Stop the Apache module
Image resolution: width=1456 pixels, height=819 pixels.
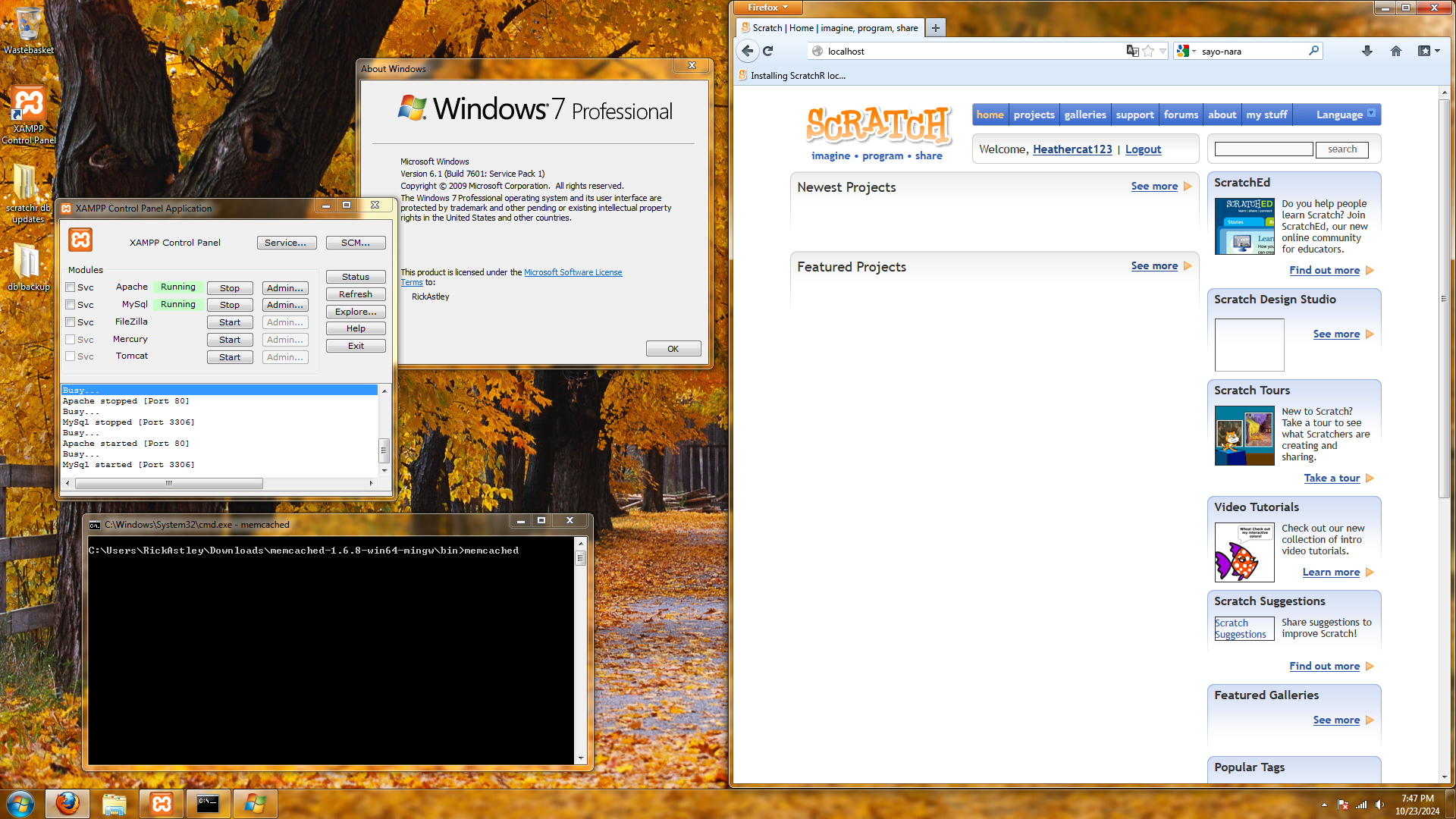click(230, 288)
